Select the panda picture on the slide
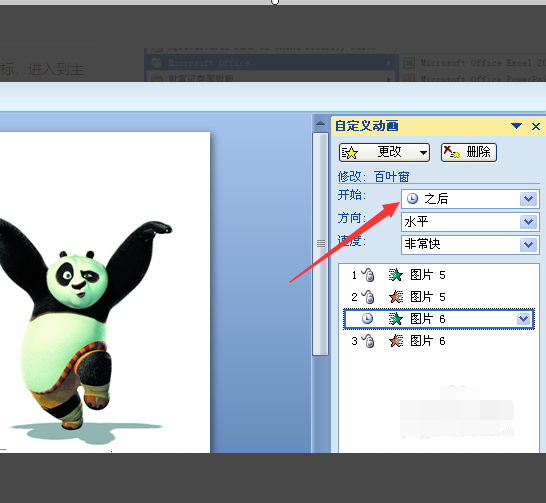 point(85,331)
